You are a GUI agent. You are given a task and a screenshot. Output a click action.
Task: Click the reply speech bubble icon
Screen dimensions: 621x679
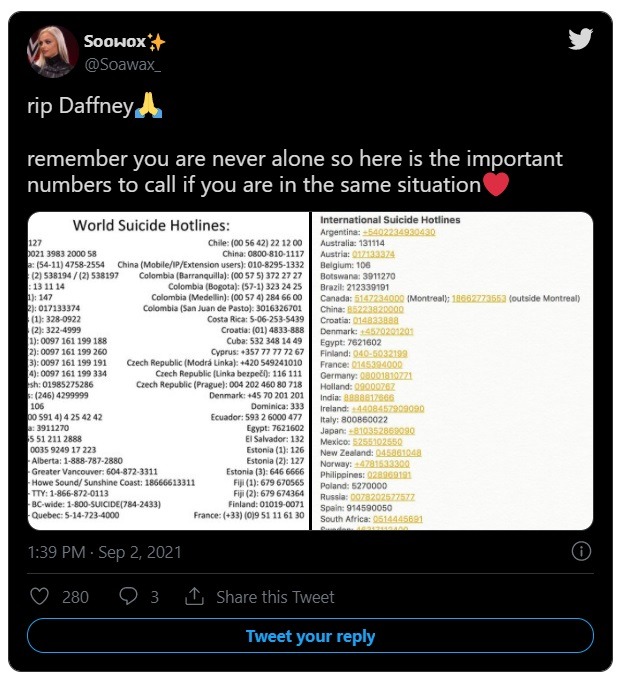tap(128, 596)
